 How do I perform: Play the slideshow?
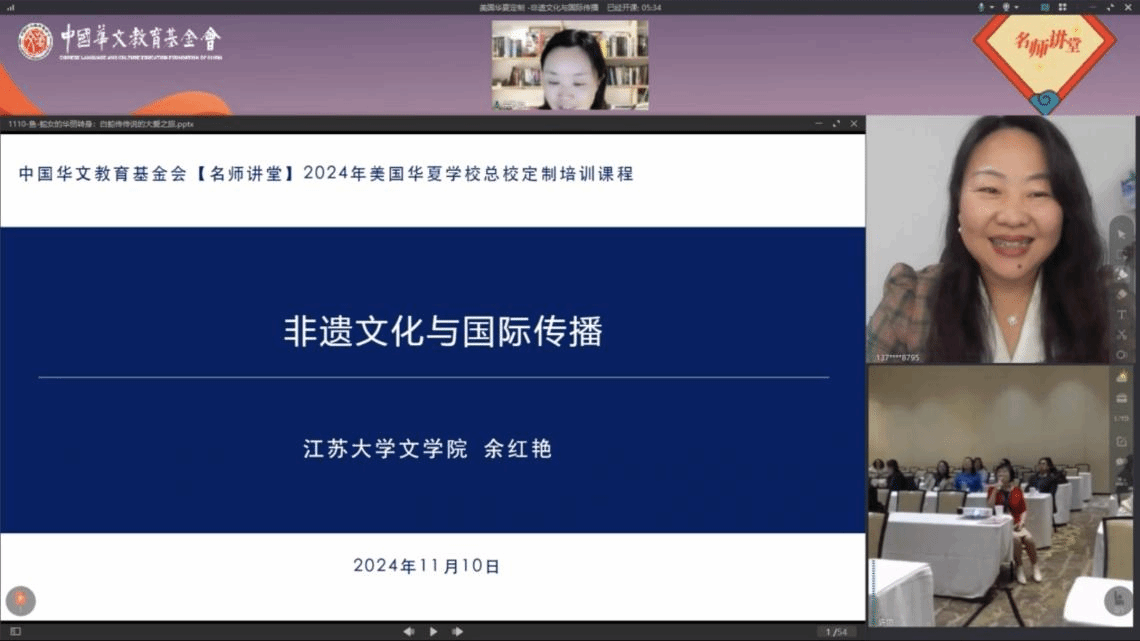pyautogui.click(x=433, y=632)
